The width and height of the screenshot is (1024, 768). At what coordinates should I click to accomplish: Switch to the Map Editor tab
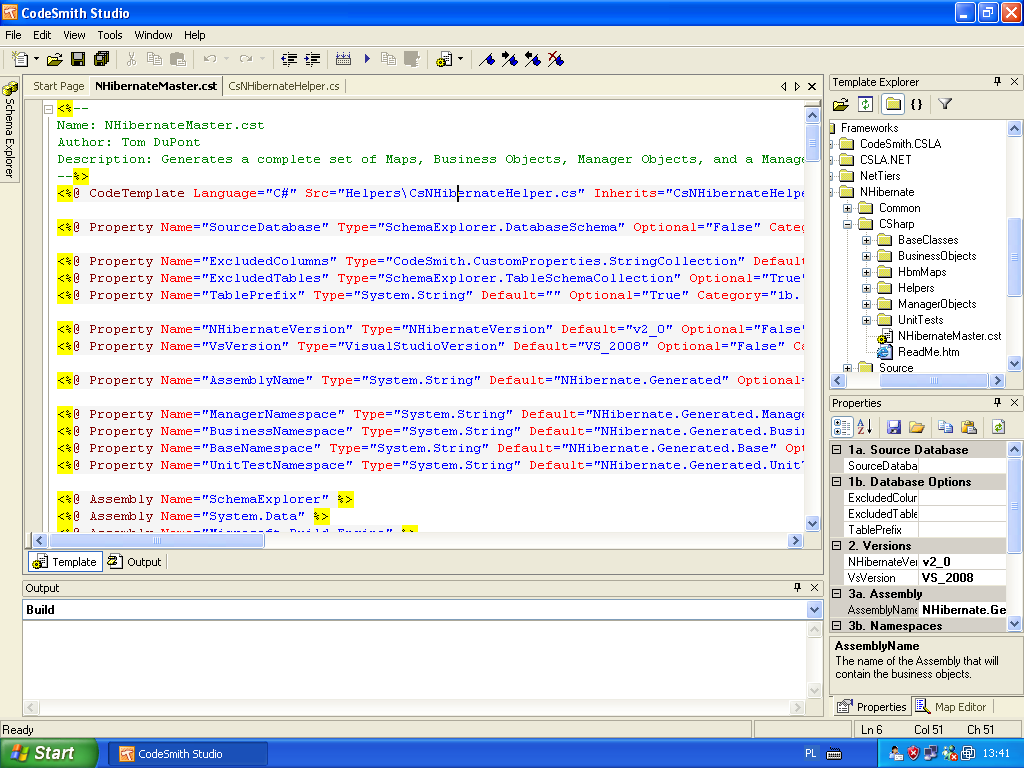tap(952, 707)
